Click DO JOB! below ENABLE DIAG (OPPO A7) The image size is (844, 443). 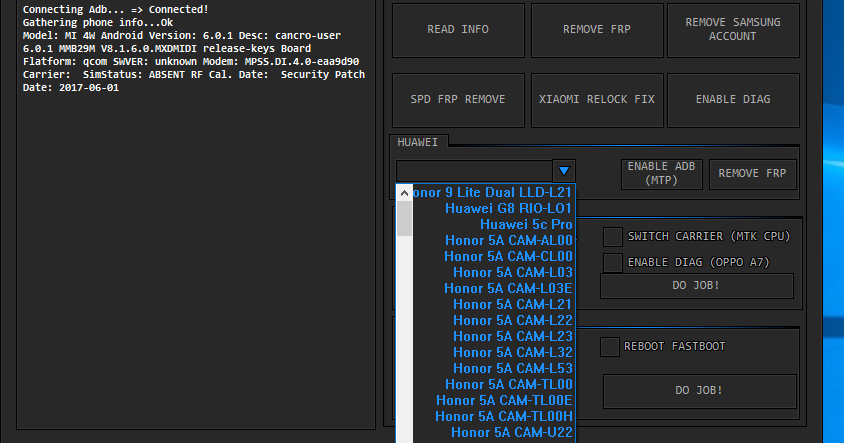coord(697,286)
